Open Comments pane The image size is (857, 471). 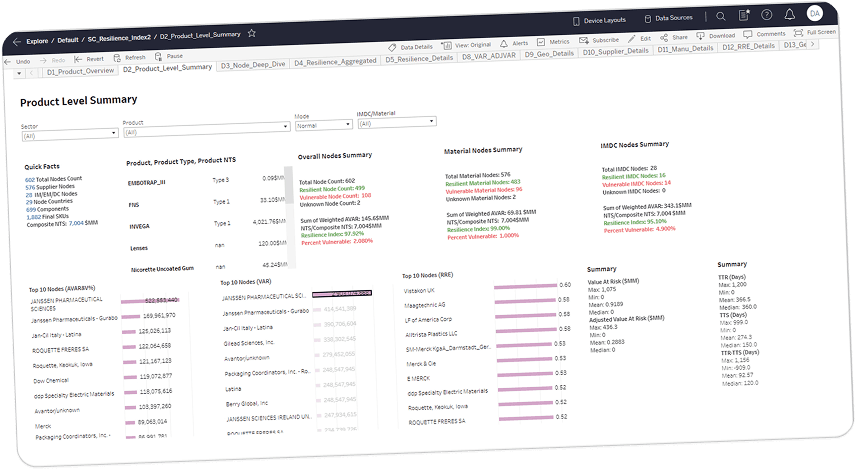coord(764,34)
